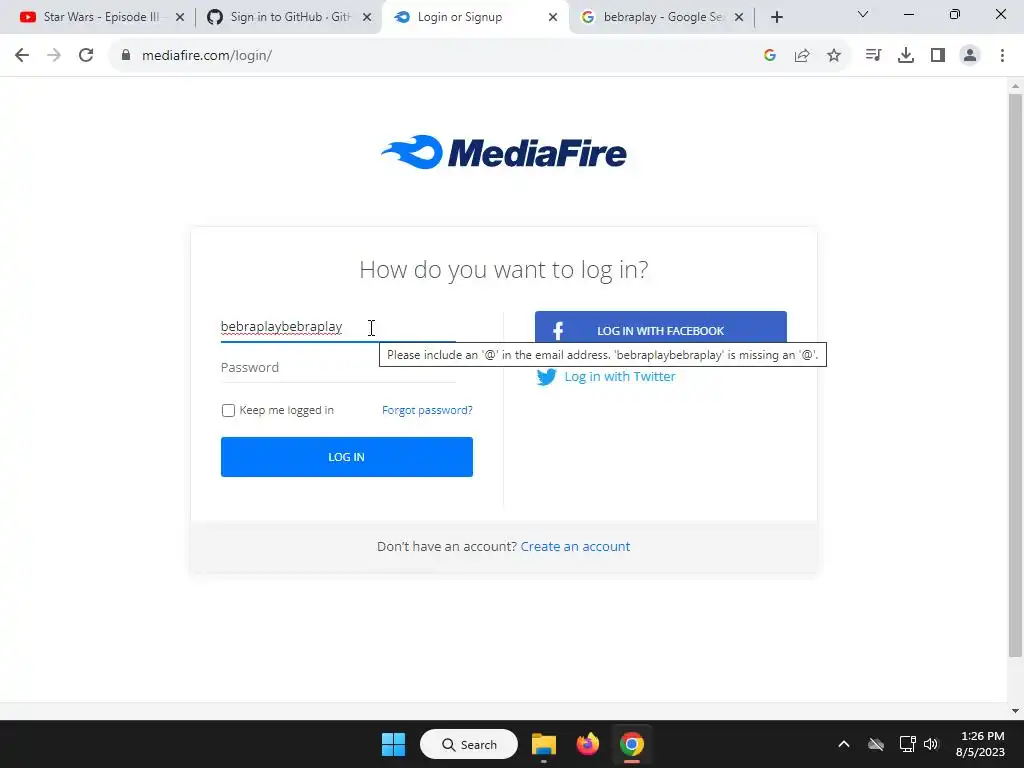This screenshot has height=768, width=1024.
Task: Reload the page with refresh icon
Action: (86, 56)
